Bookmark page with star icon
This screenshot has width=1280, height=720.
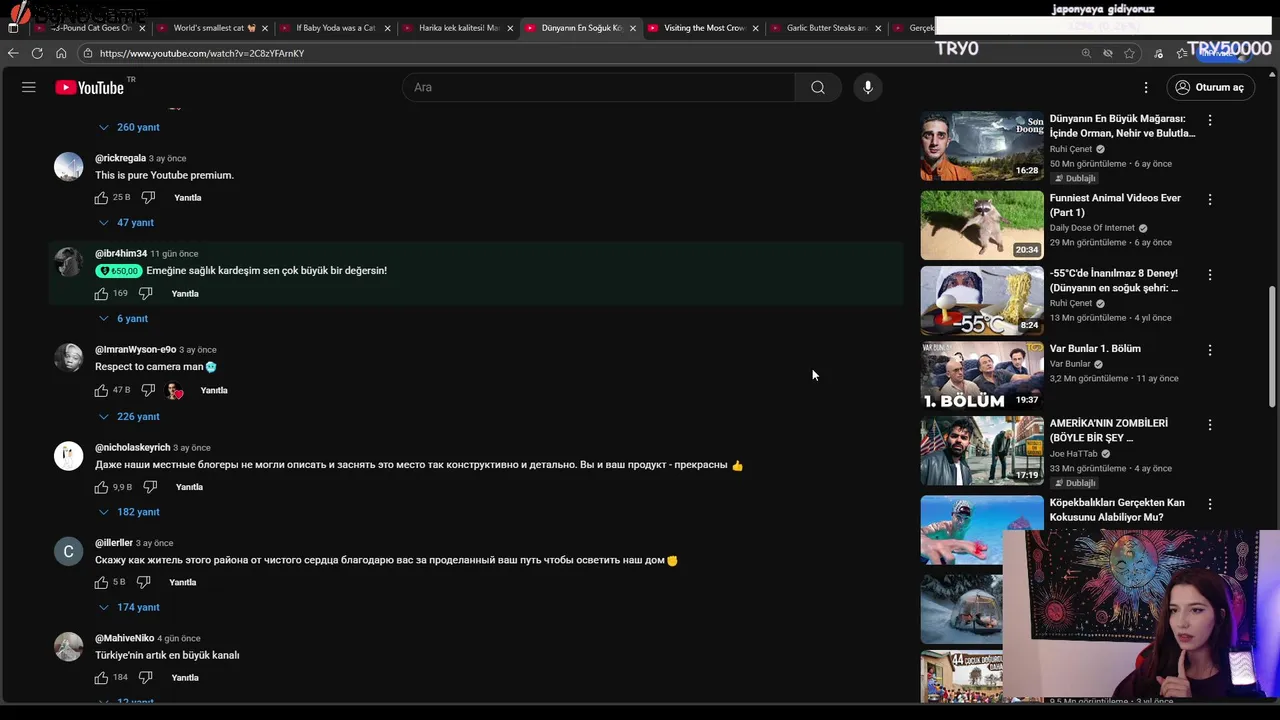1129,53
